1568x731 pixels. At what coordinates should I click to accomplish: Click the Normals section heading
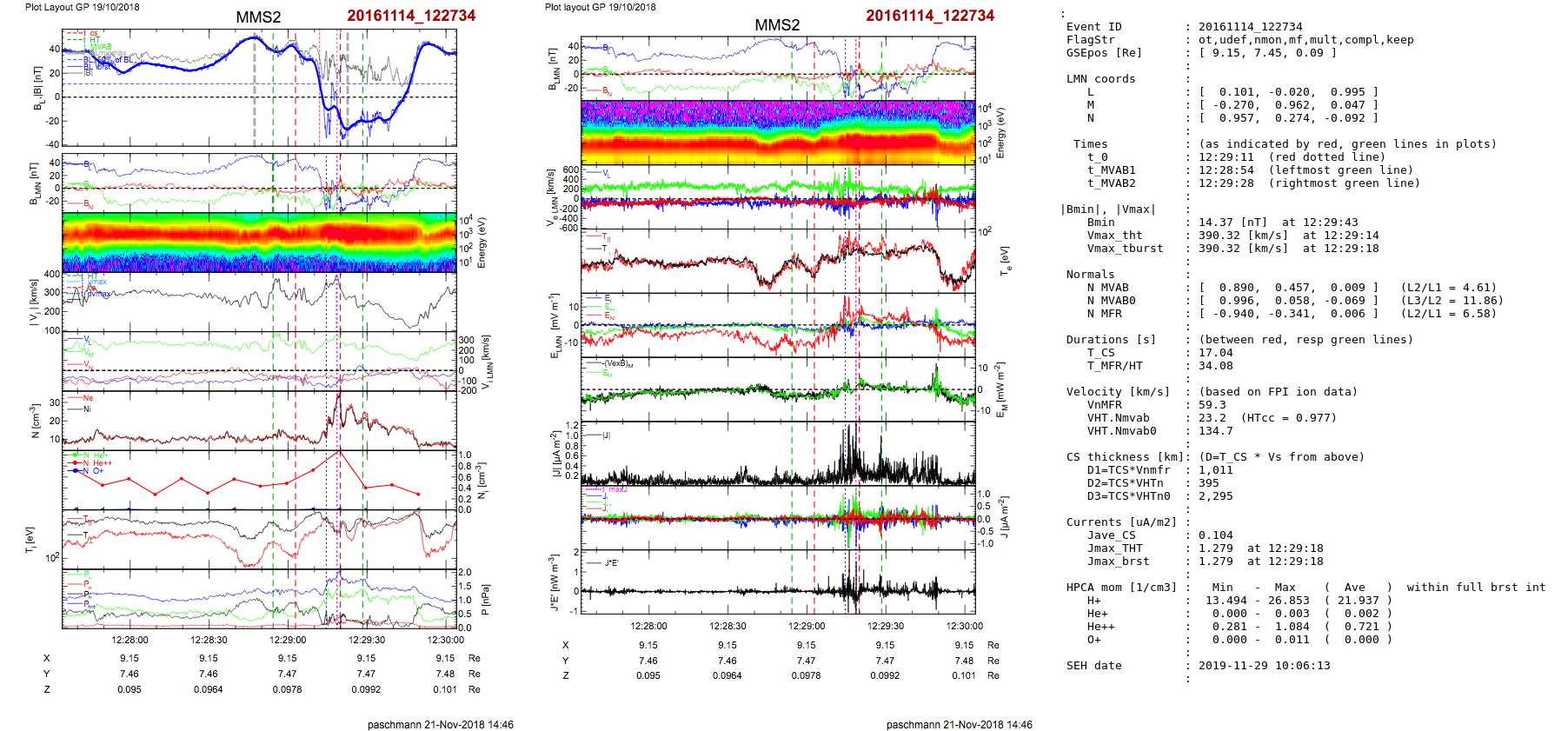[x=1090, y=275]
